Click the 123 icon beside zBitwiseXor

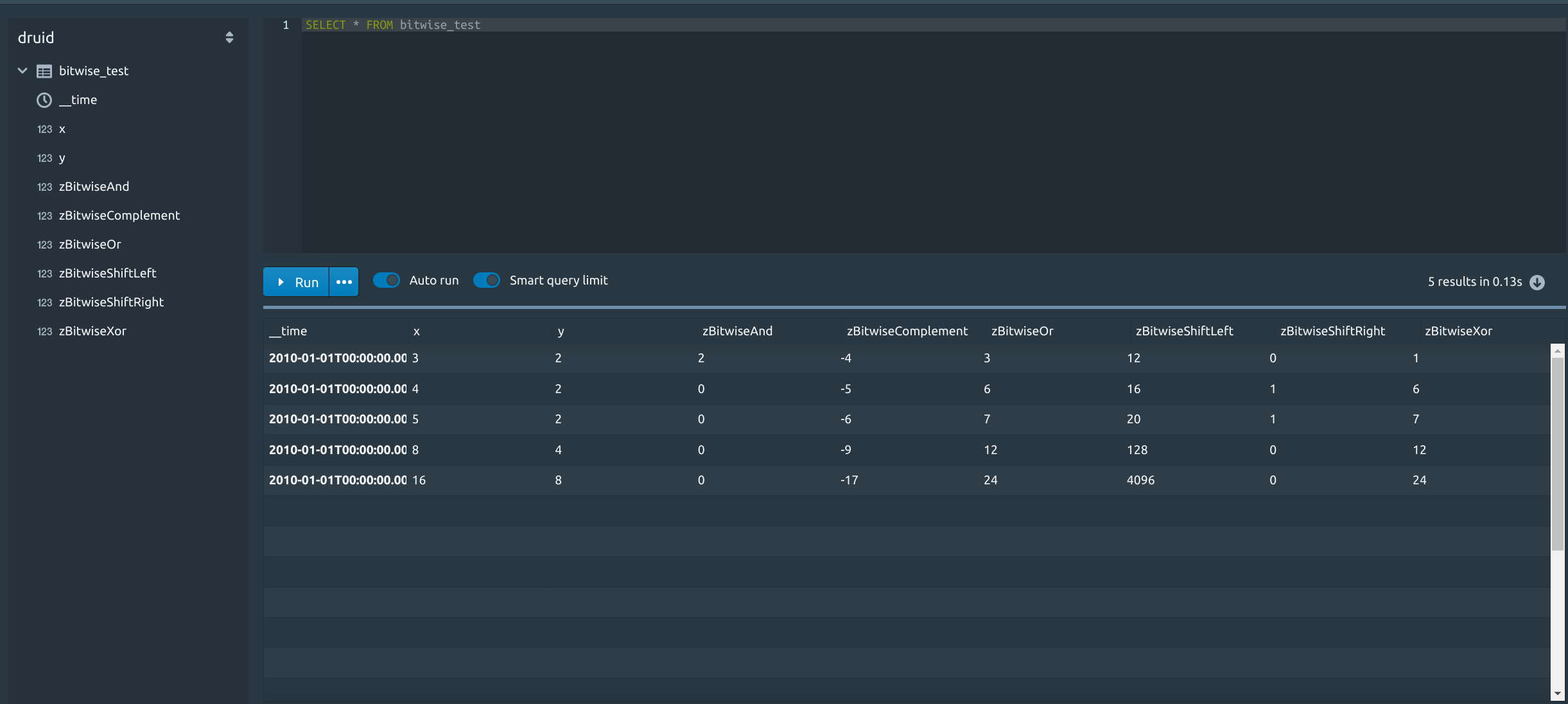pos(44,331)
